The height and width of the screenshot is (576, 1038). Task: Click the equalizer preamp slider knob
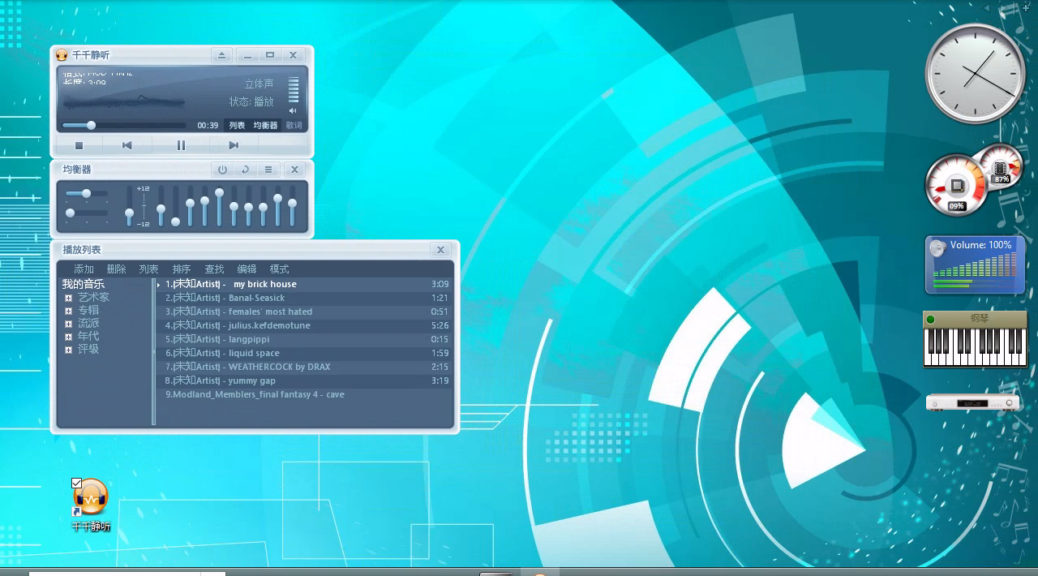click(x=129, y=213)
